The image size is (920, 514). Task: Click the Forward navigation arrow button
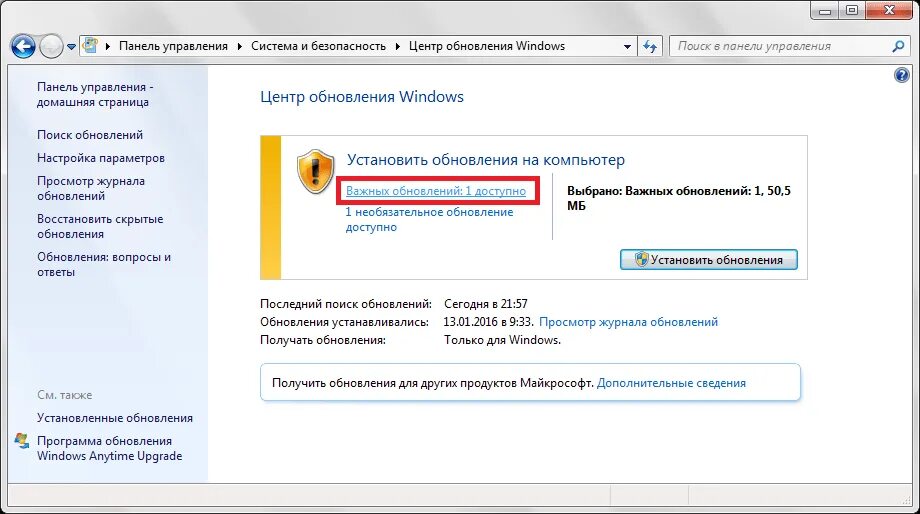(x=51, y=46)
